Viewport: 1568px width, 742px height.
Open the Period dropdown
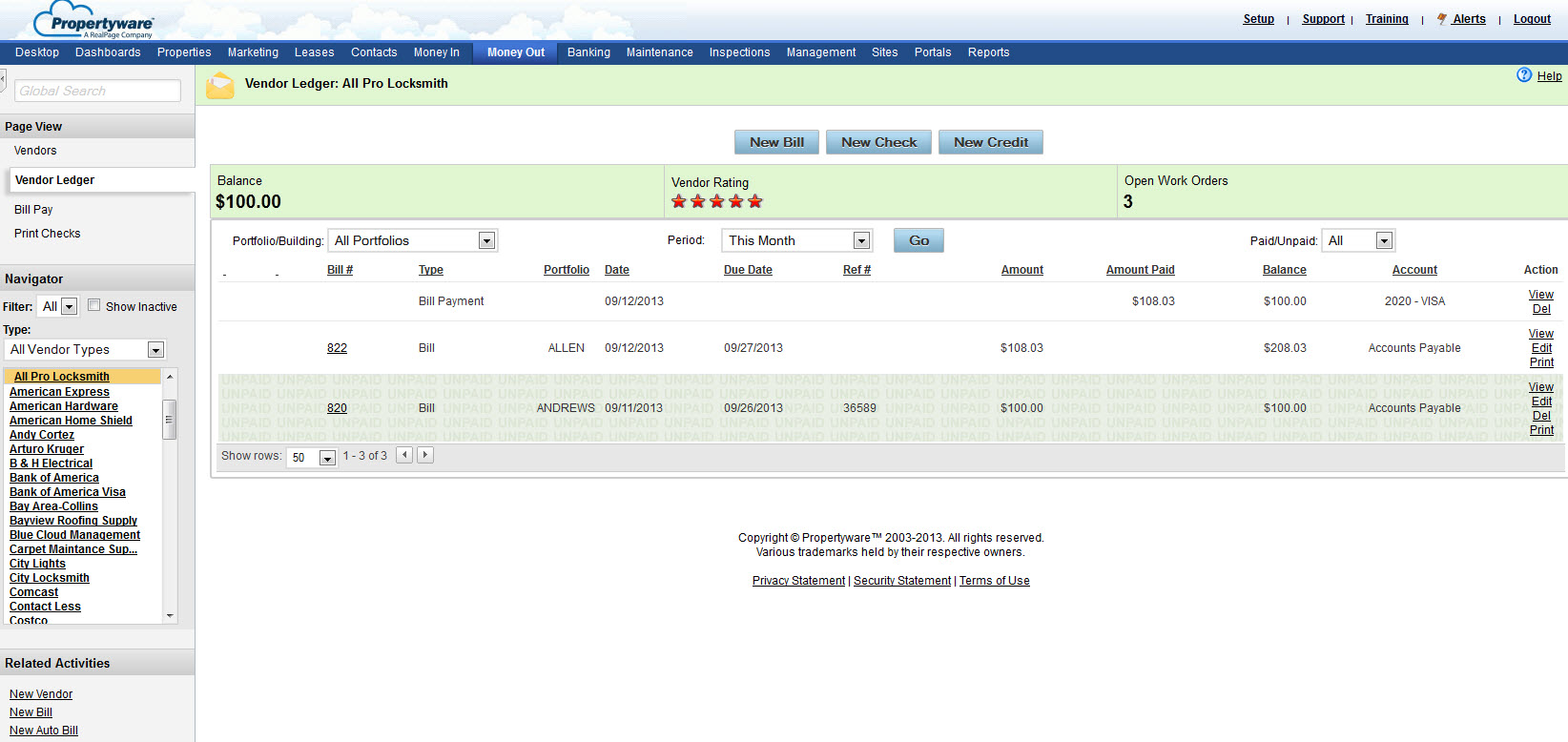(796, 240)
